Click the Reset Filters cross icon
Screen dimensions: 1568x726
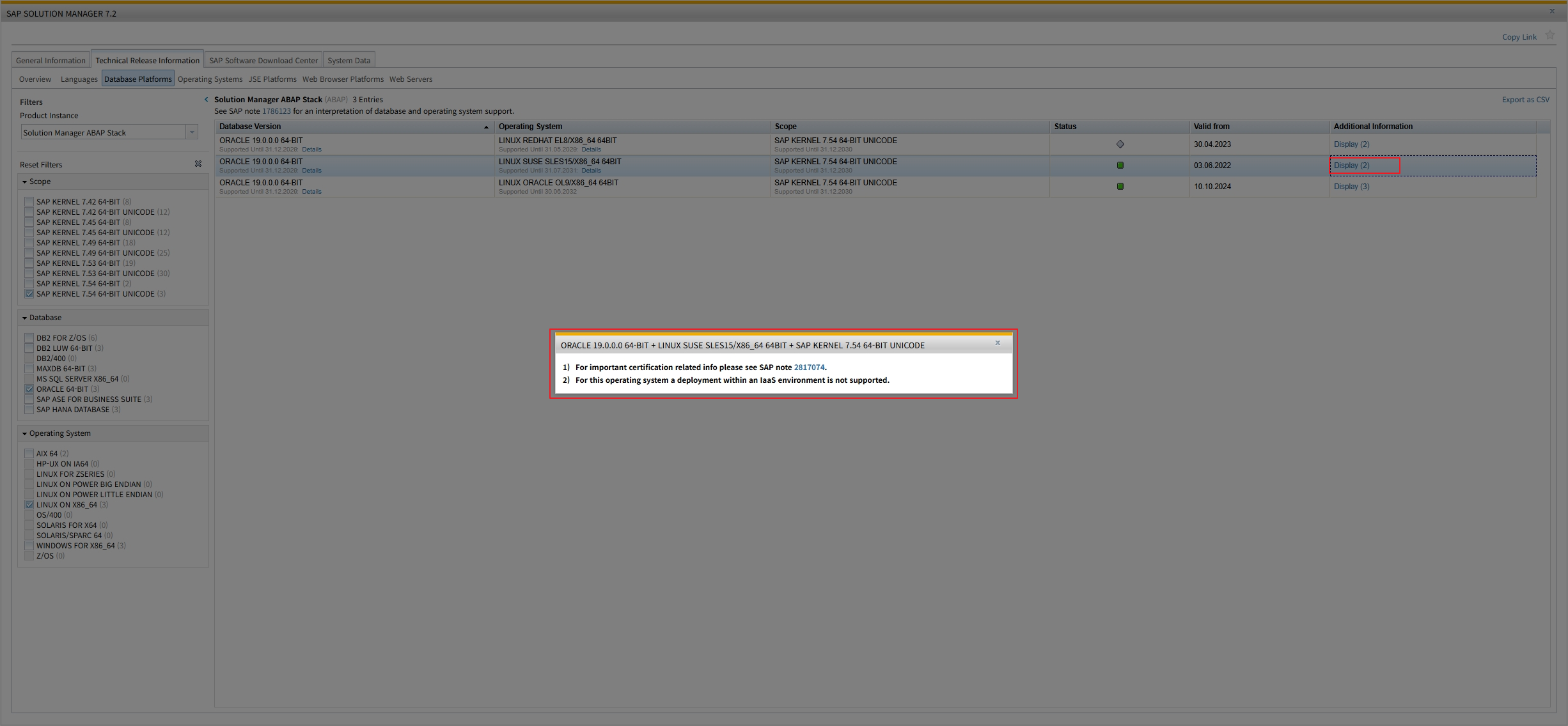[198, 164]
